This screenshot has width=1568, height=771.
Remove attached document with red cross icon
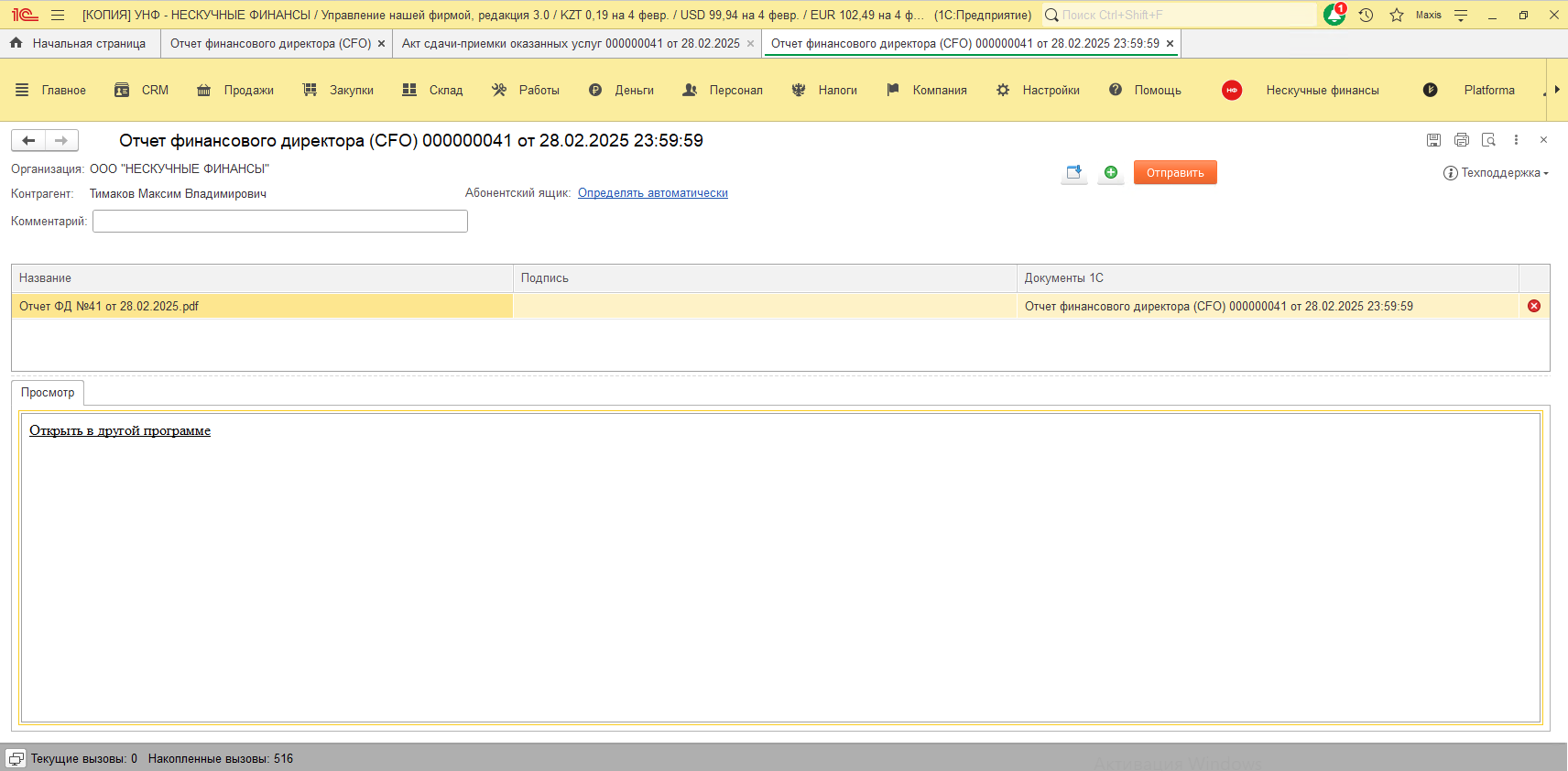[1534, 306]
